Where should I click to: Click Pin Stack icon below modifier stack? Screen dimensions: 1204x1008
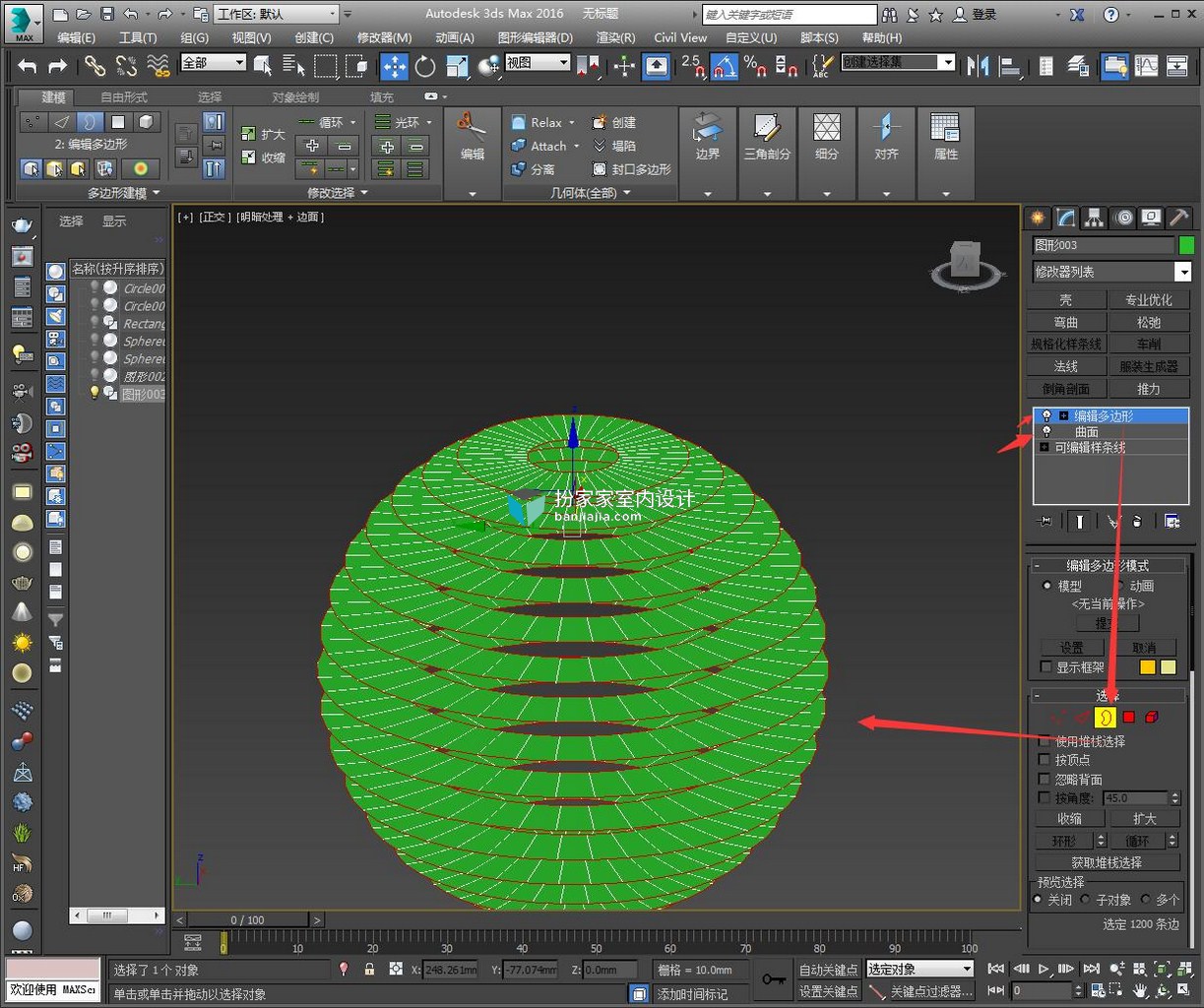(1046, 521)
